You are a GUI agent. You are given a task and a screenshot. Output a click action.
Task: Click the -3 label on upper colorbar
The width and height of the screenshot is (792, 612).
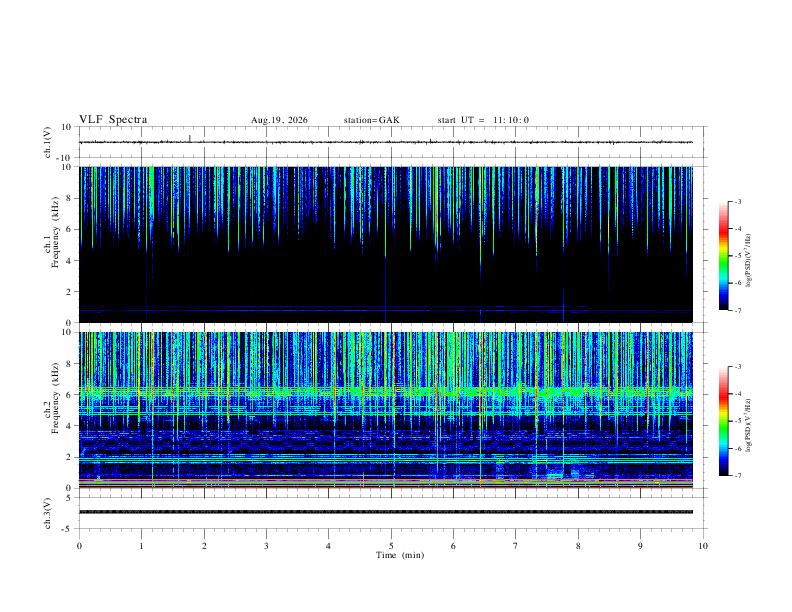737,201
